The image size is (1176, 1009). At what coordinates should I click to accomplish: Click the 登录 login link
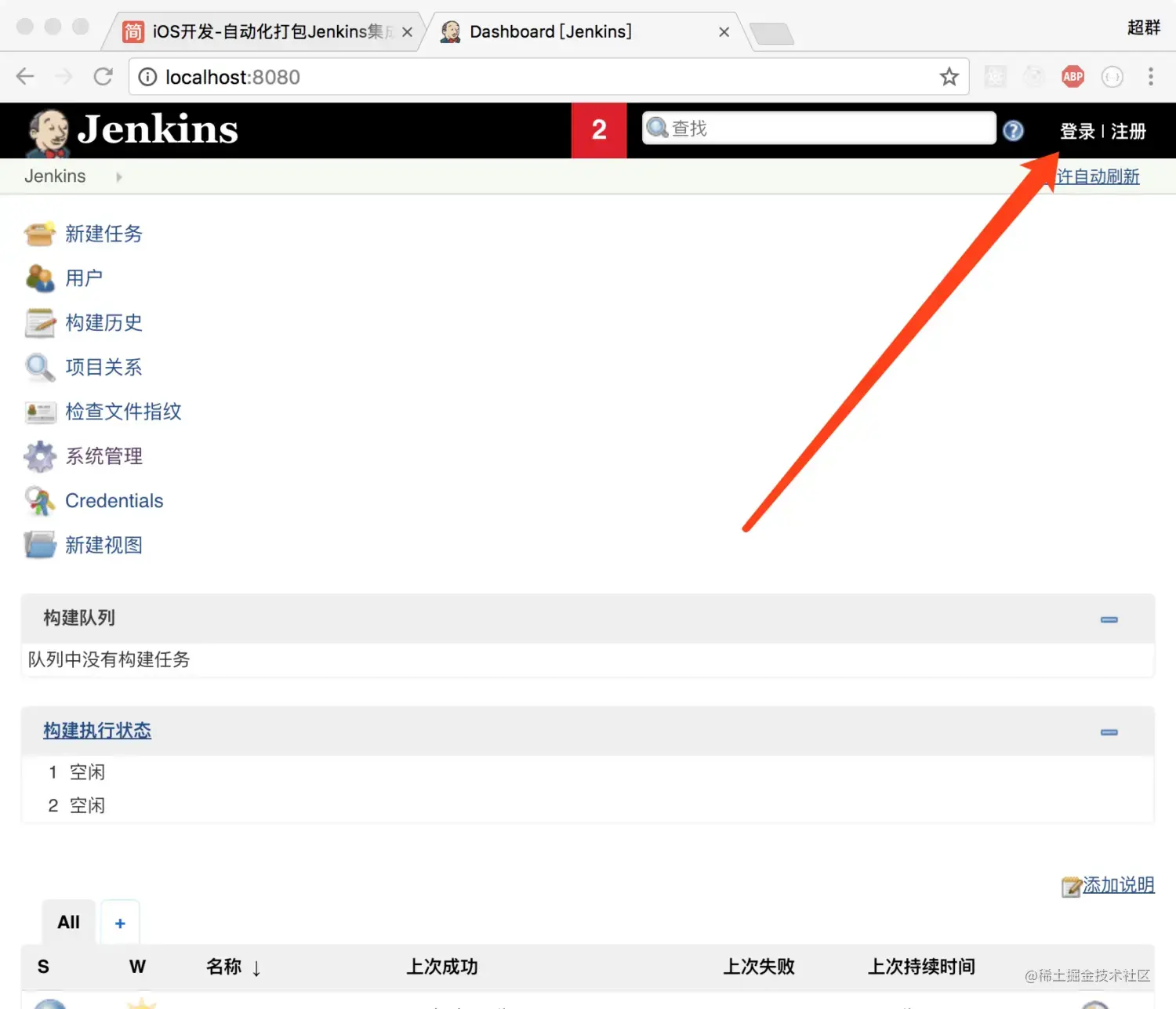click(1077, 130)
